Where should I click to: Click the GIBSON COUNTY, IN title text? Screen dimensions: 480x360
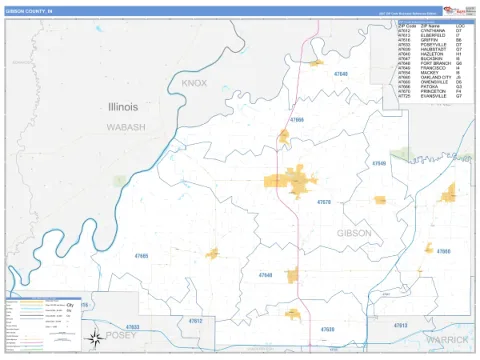(29, 11)
